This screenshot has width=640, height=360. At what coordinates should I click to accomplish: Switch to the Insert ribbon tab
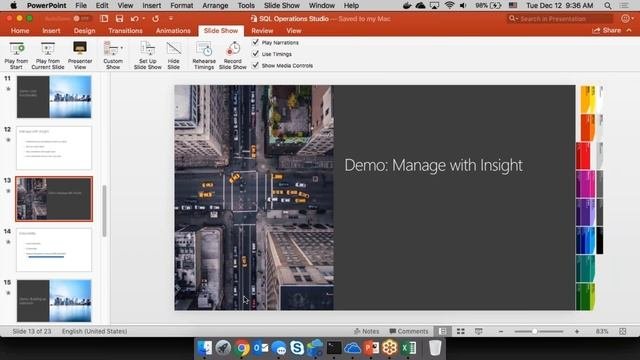point(51,31)
